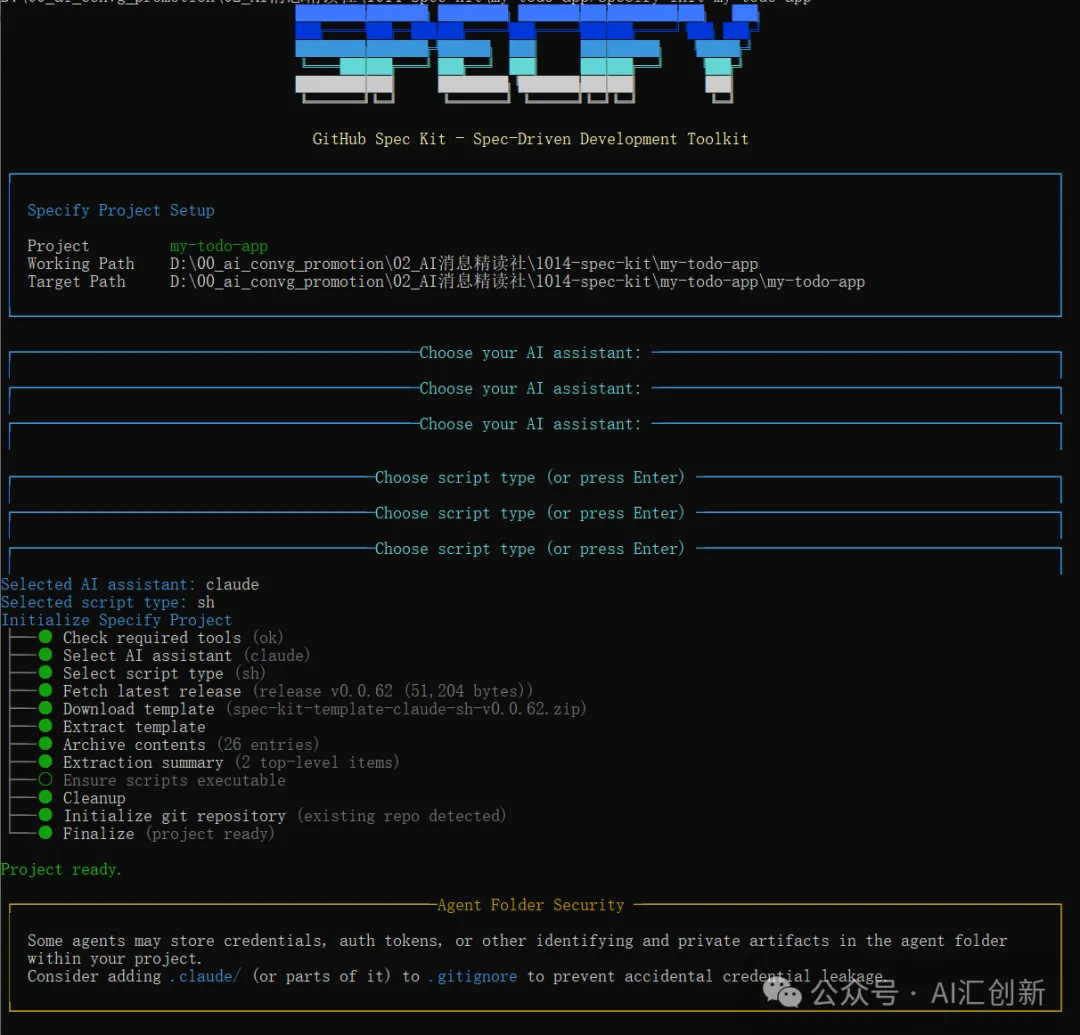This screenshot has width=1080, height=1035.
Task: Click the green dot next to Fetch latest release
Action: click(x=45, y=691)
